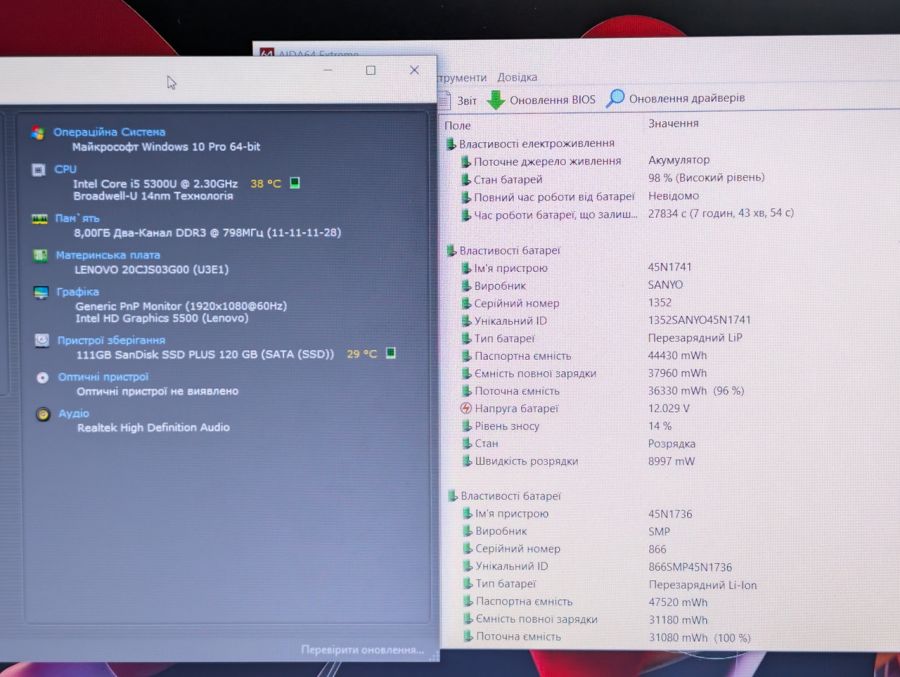The height and width of the screenshot is (677, 900).
Task: Click the 31080 mWh (100 %) current capacity value
Action: coord(700,638)
